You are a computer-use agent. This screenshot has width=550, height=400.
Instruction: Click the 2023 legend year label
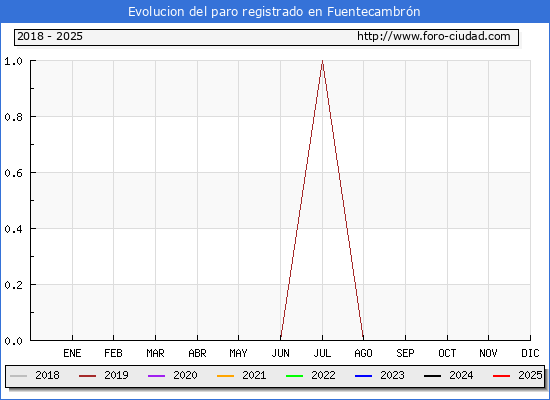pos(393,375)
